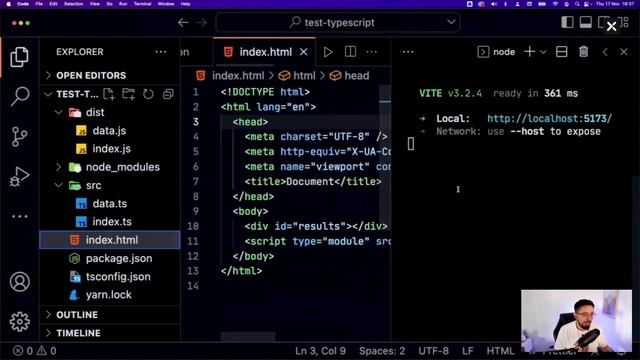
Task: Open editor more actions ellipsis
Action: [x=371, y=52]
